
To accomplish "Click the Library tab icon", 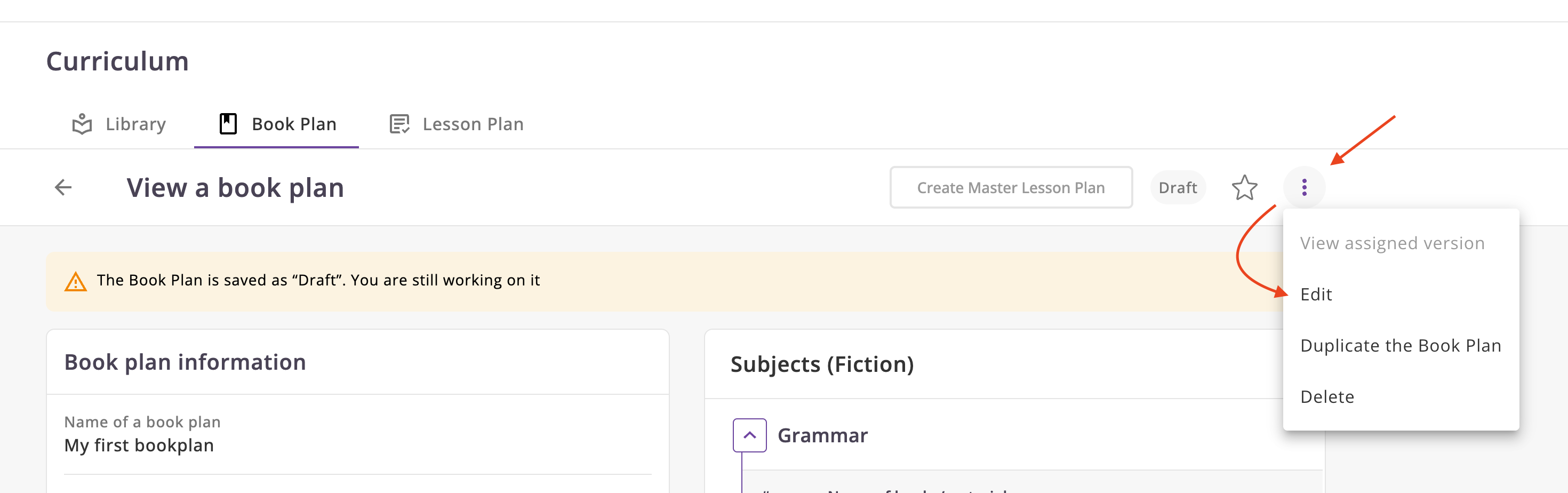I will click(x=82, y=124).
